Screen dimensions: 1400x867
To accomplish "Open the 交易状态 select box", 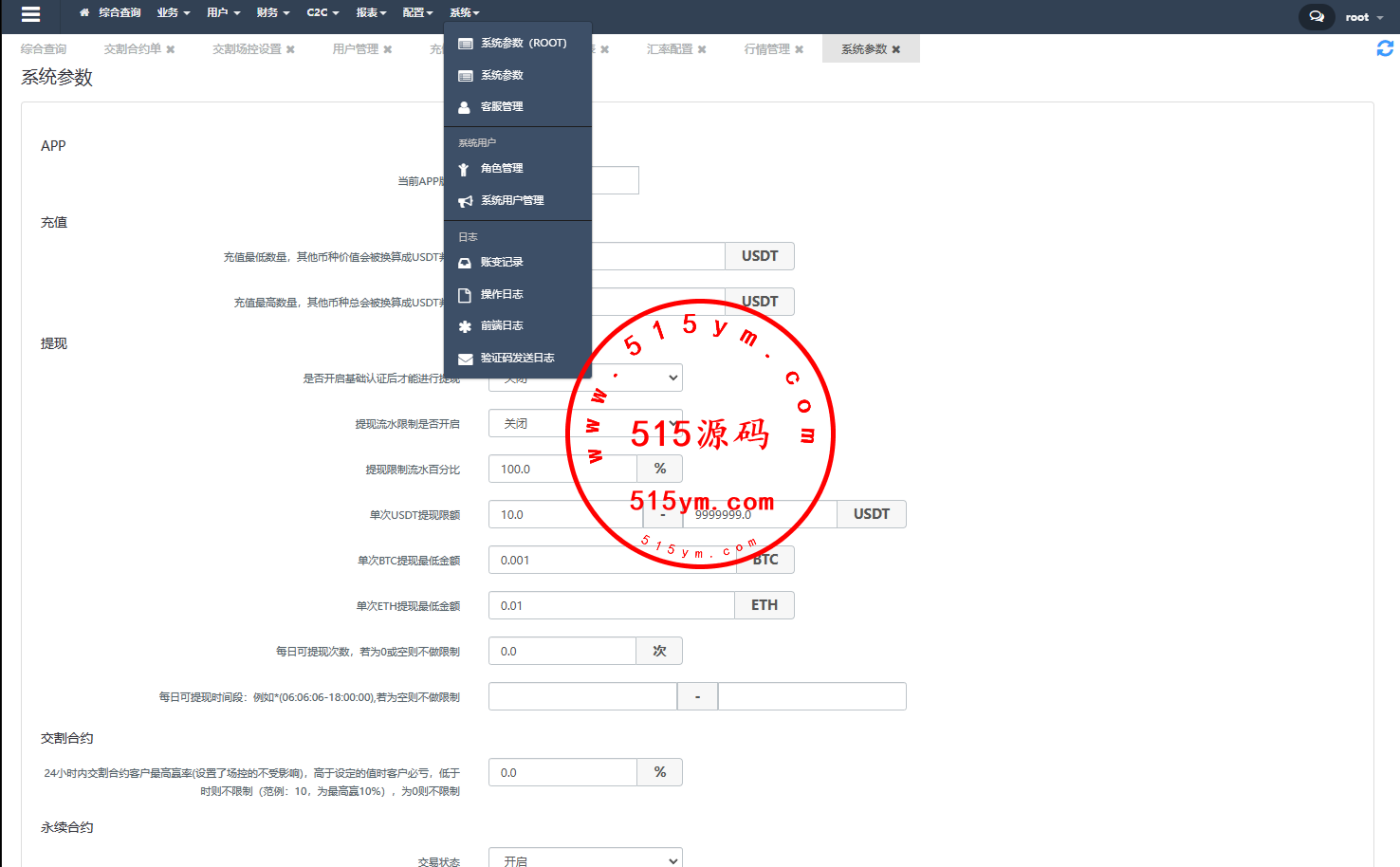I will click(x=584, y=858).
